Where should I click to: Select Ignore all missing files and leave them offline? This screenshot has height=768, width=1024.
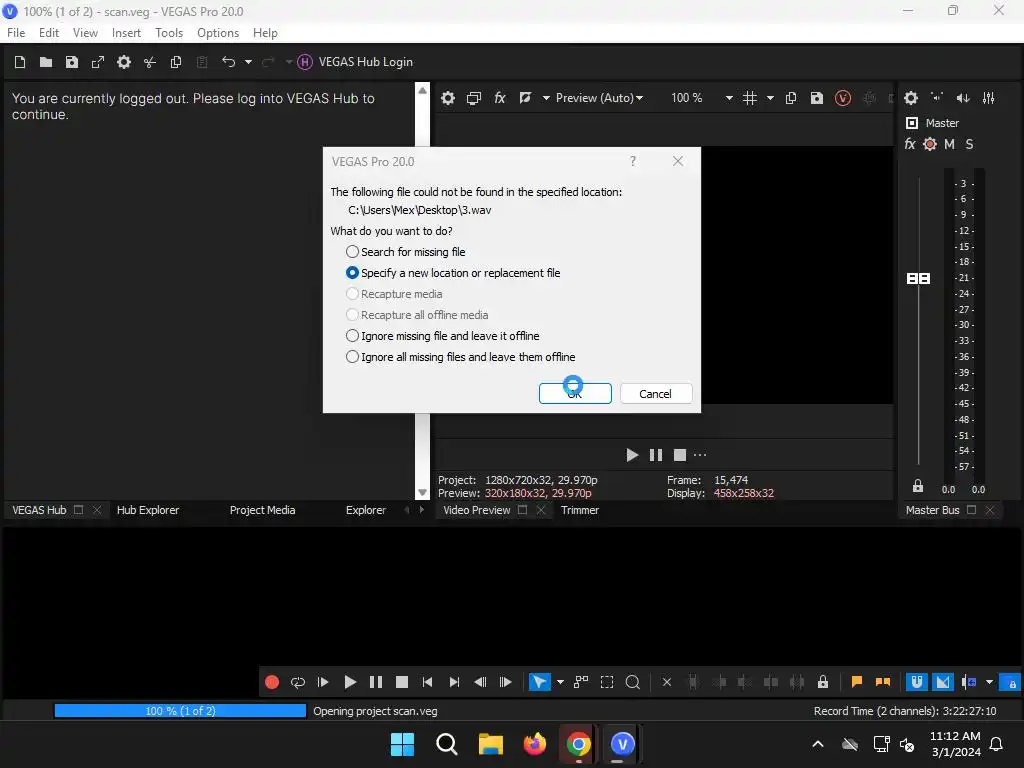(460, 357)
